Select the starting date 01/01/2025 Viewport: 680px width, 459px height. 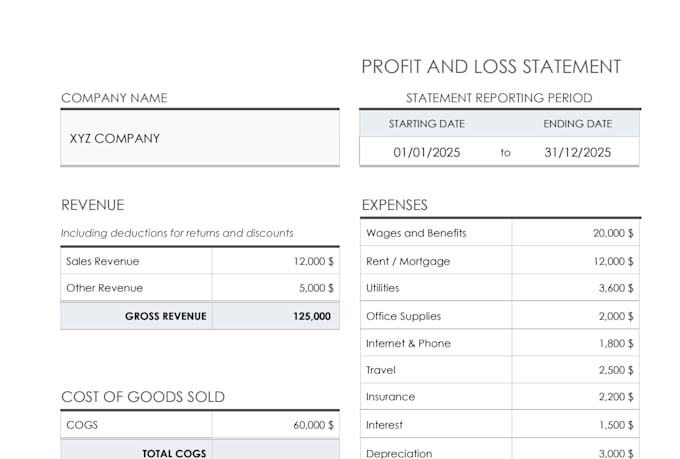tap(427, 152)
